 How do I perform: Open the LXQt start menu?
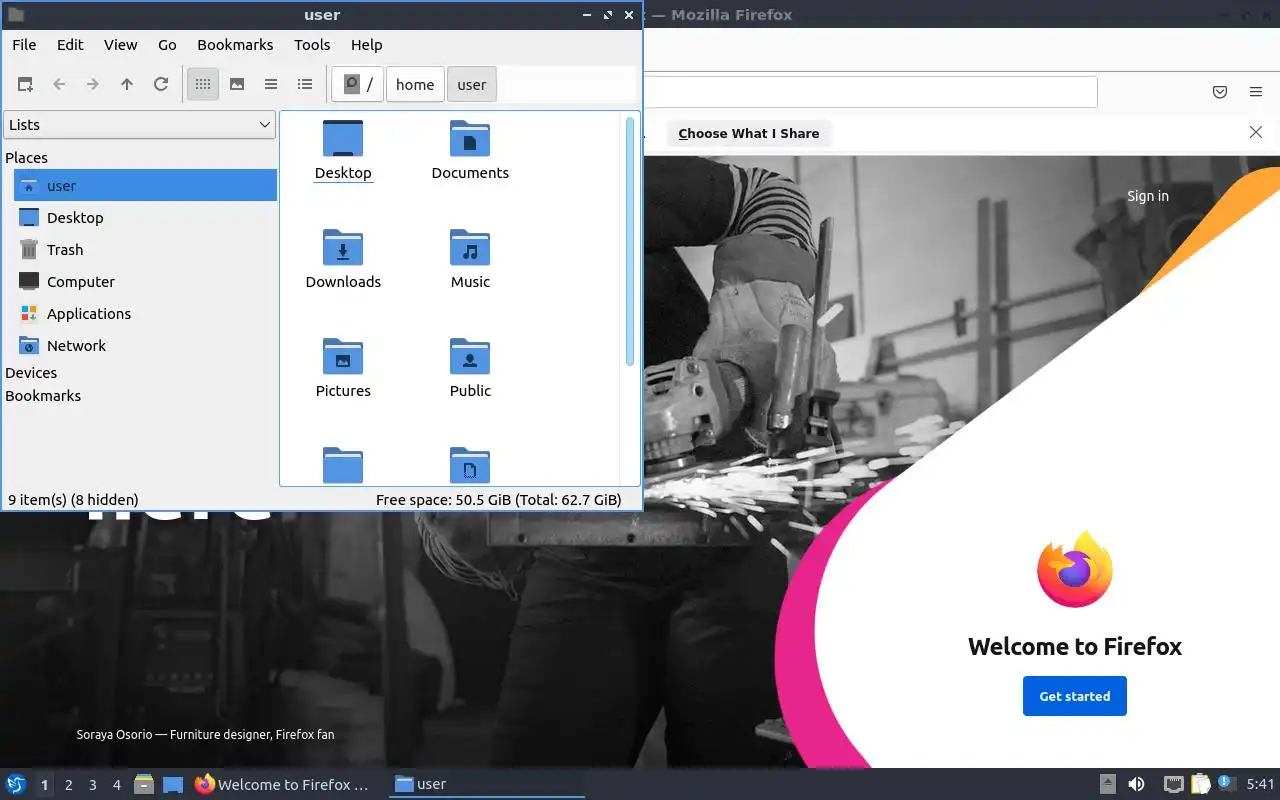15,784
